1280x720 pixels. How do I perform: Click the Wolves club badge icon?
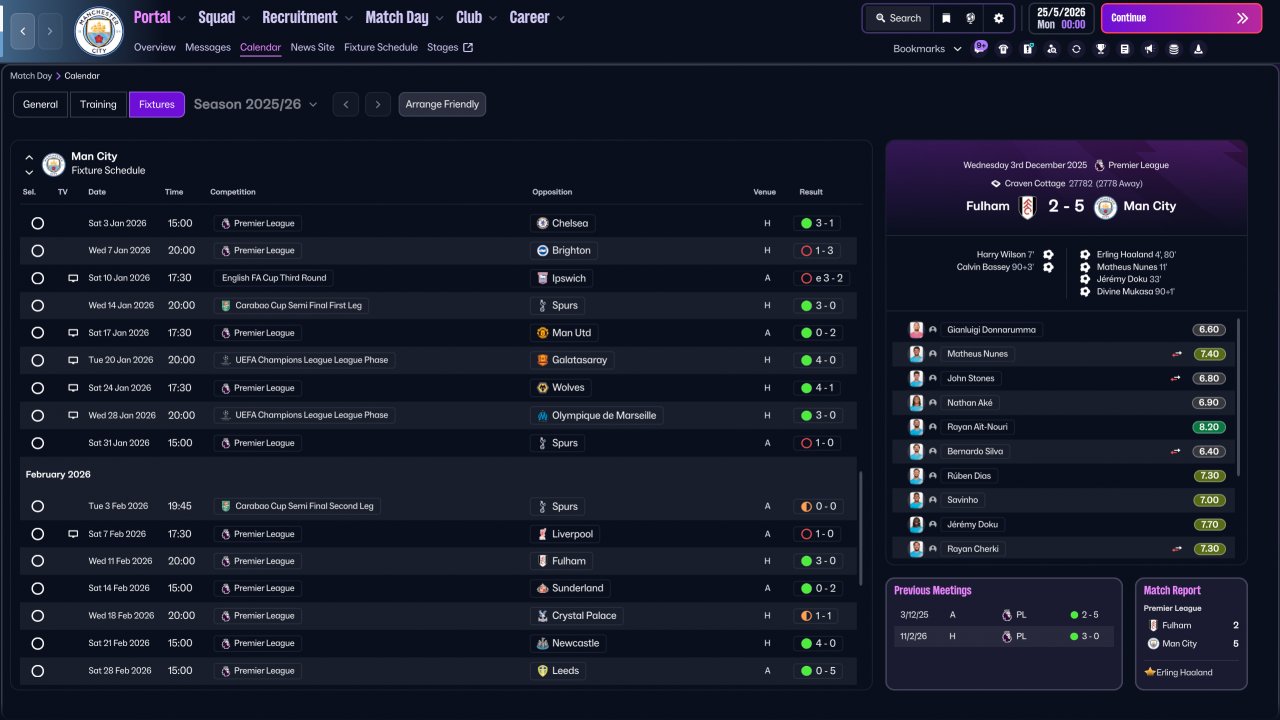[x=542, y=388]
